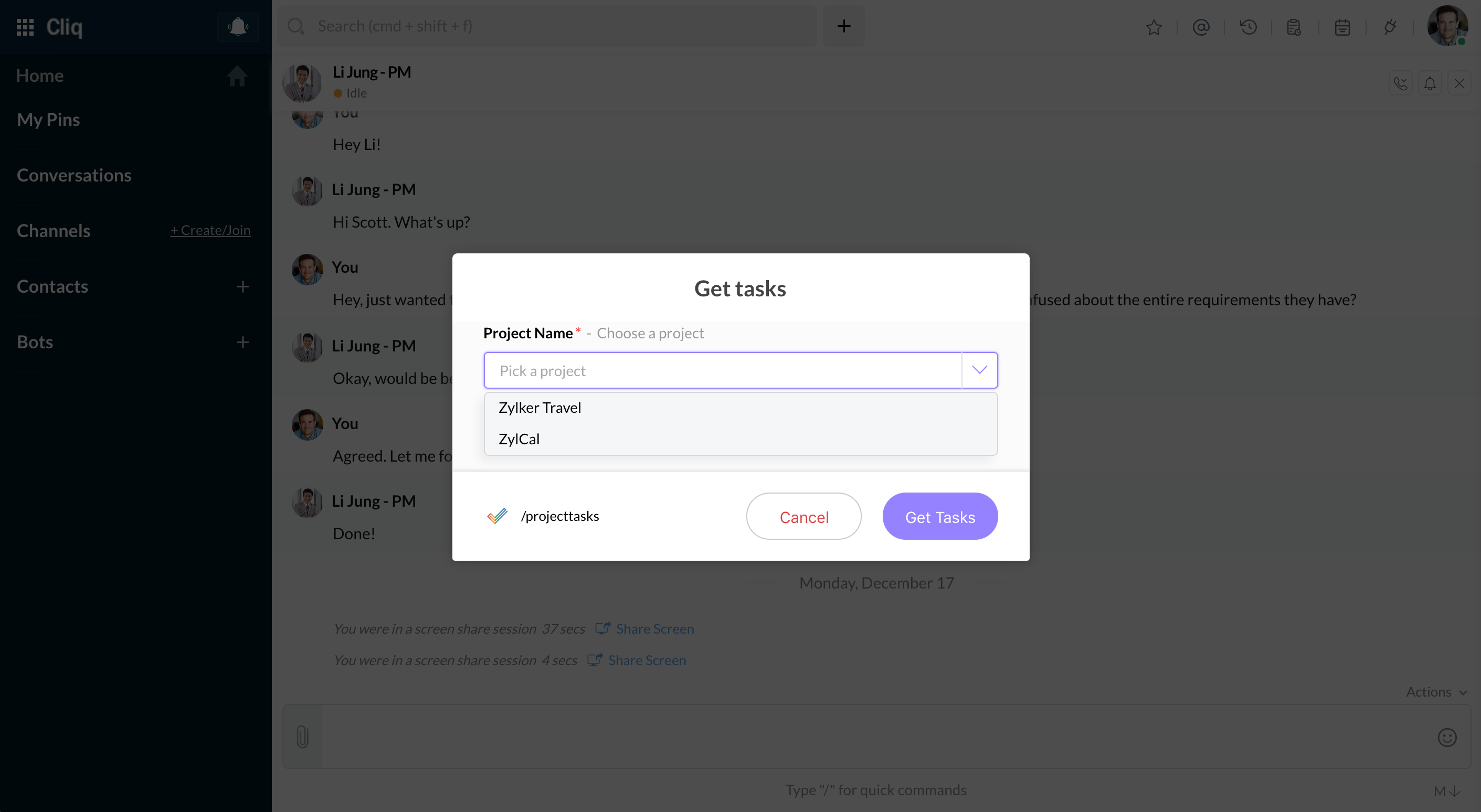
Task: Toggle the project dropdown chevron
Action: click(x=980, y=370)
